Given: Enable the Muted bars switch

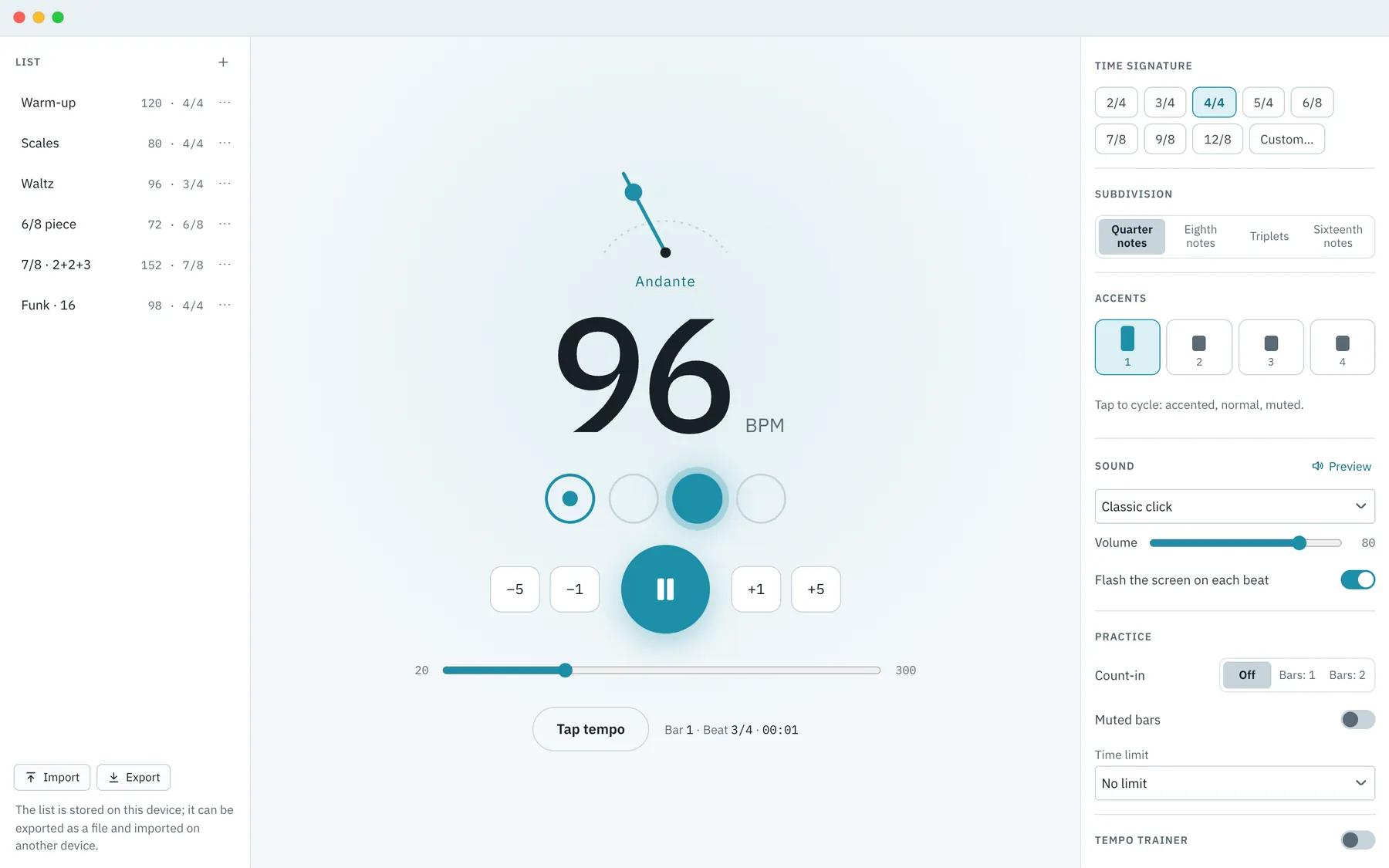Looking at the screenshot, I should (x=1358, y=719).
